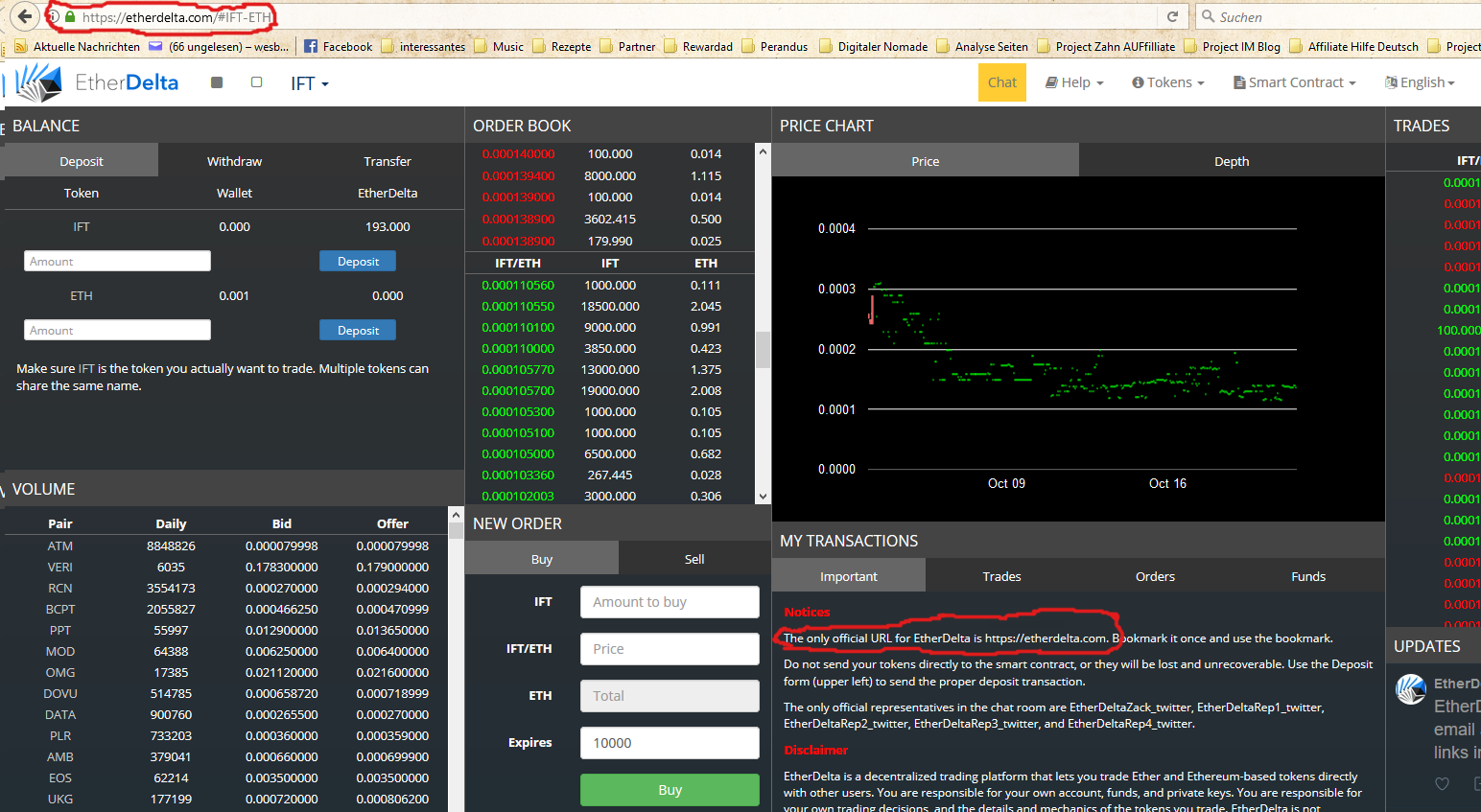Open the IFT token dropdown
This screenshot has height=812, width=1481.
(309, 83)
